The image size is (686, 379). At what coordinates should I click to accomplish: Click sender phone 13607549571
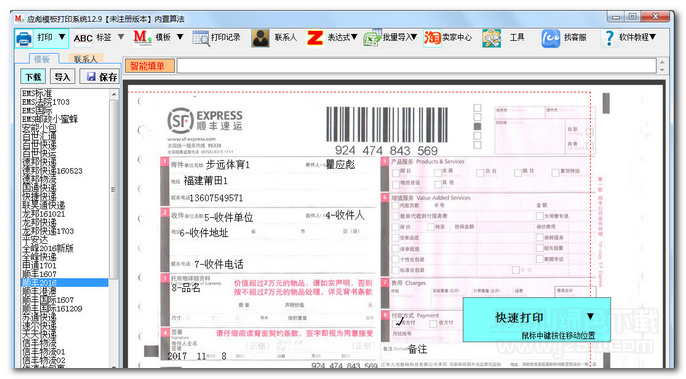(x=216, y=198)
